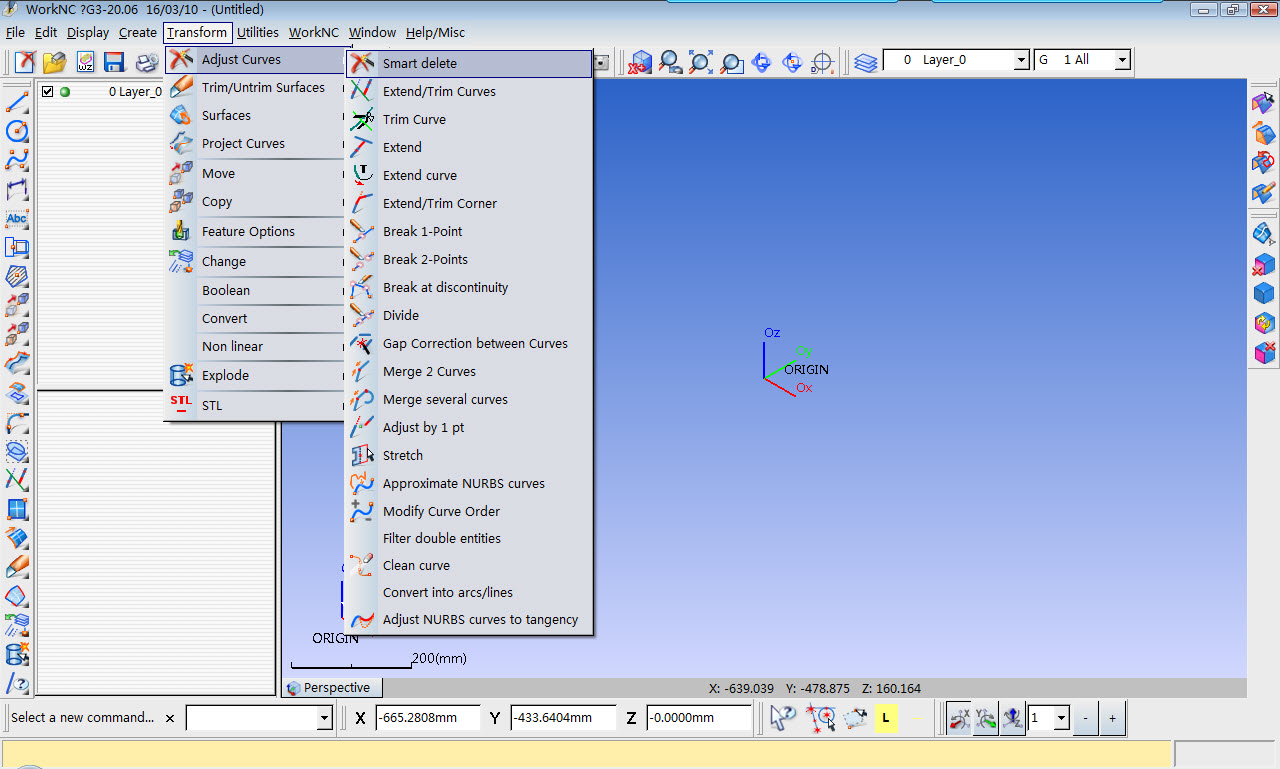The width and height of the screenshot is (1280, 769).
Task: Click the crosshair target view icon
Action: pos(822,62)
